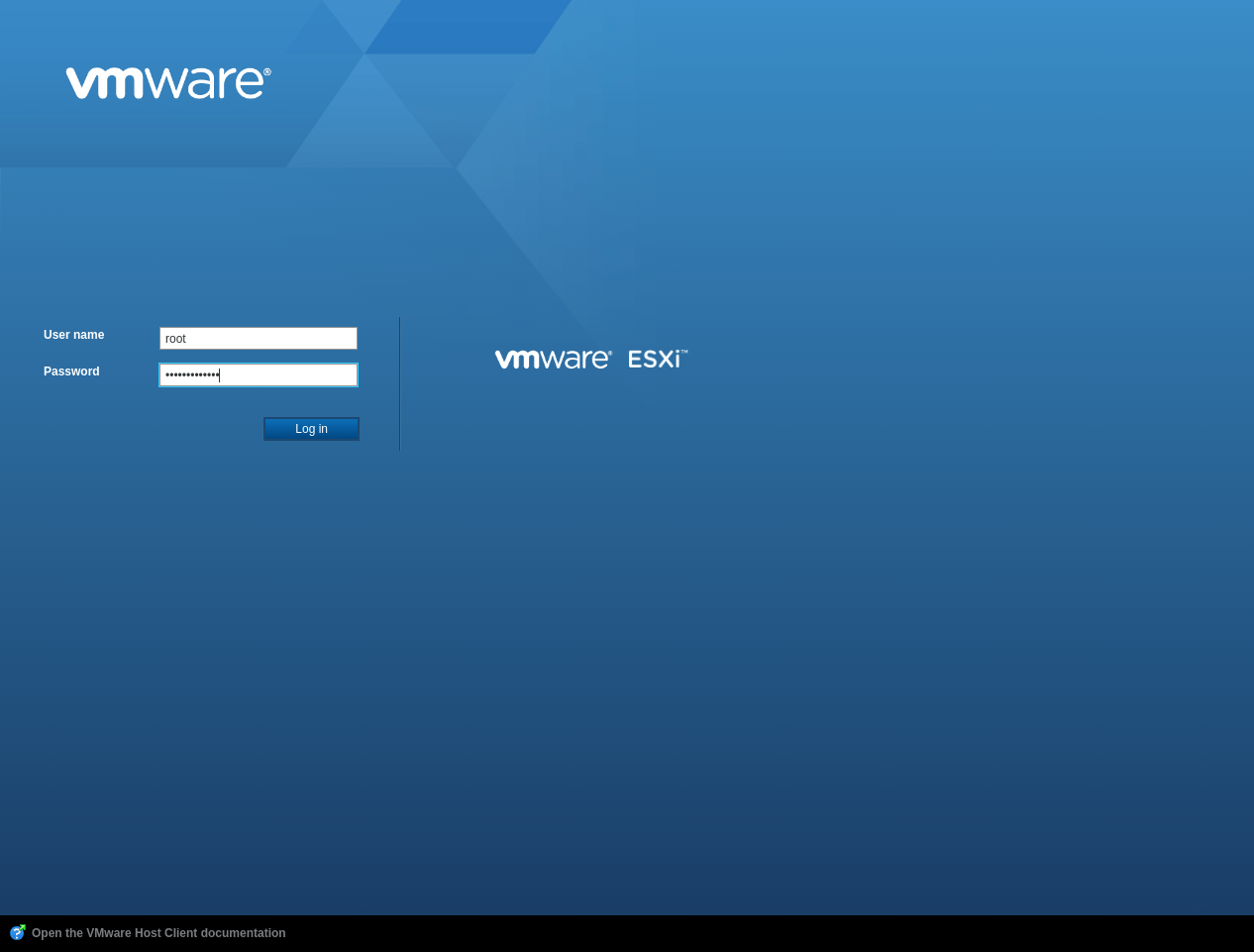Click the Password label

tap(71, 371)
